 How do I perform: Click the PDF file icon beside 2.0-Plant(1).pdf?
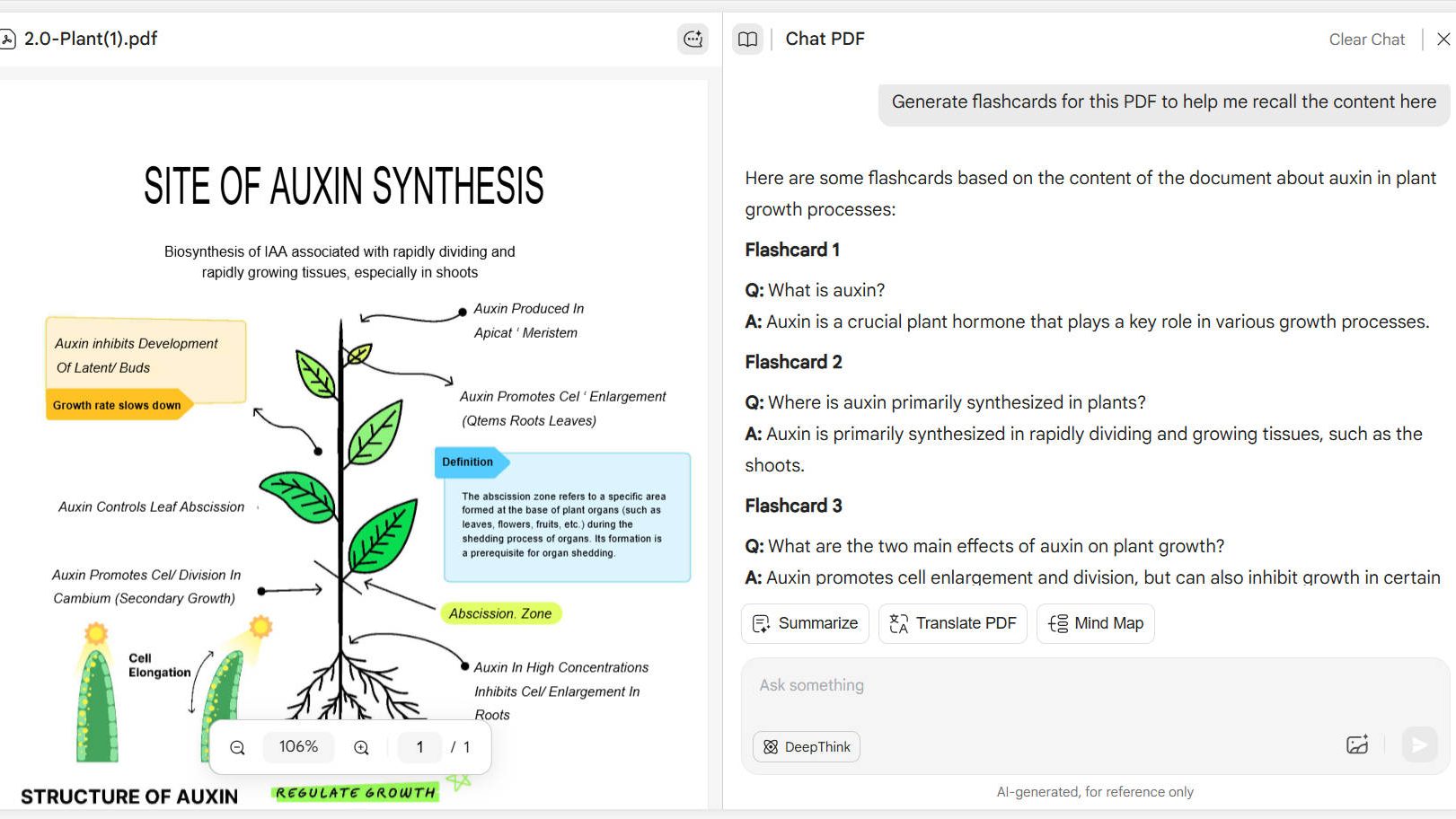(x=7, y=39)
